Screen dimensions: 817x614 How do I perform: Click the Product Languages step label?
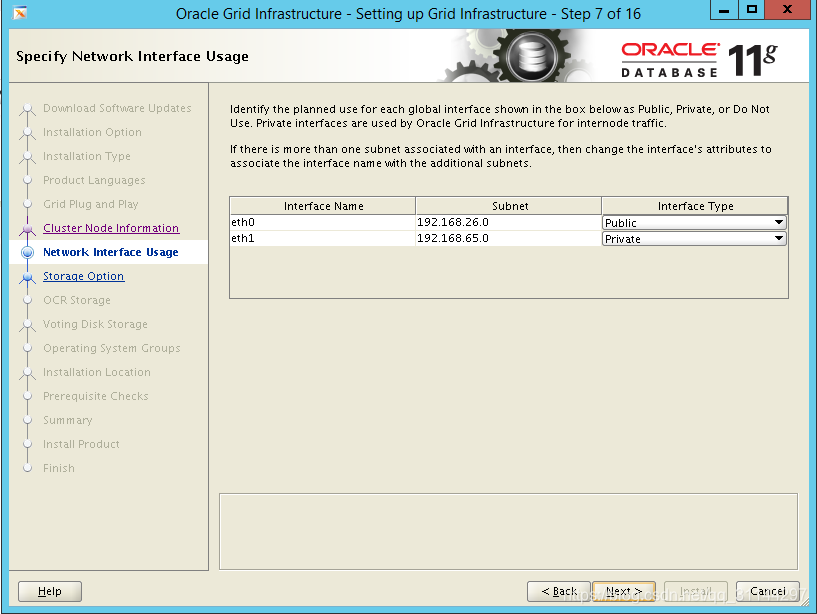[x=94, y=180]
